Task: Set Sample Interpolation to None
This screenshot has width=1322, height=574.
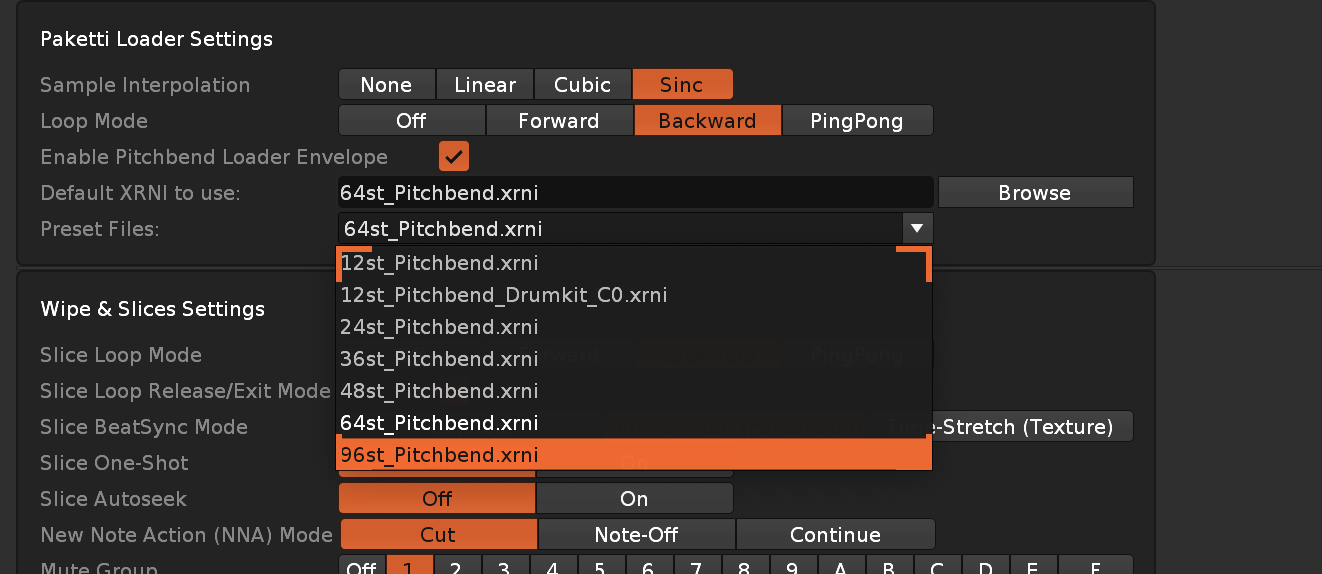Action: [x=387, y=85]
